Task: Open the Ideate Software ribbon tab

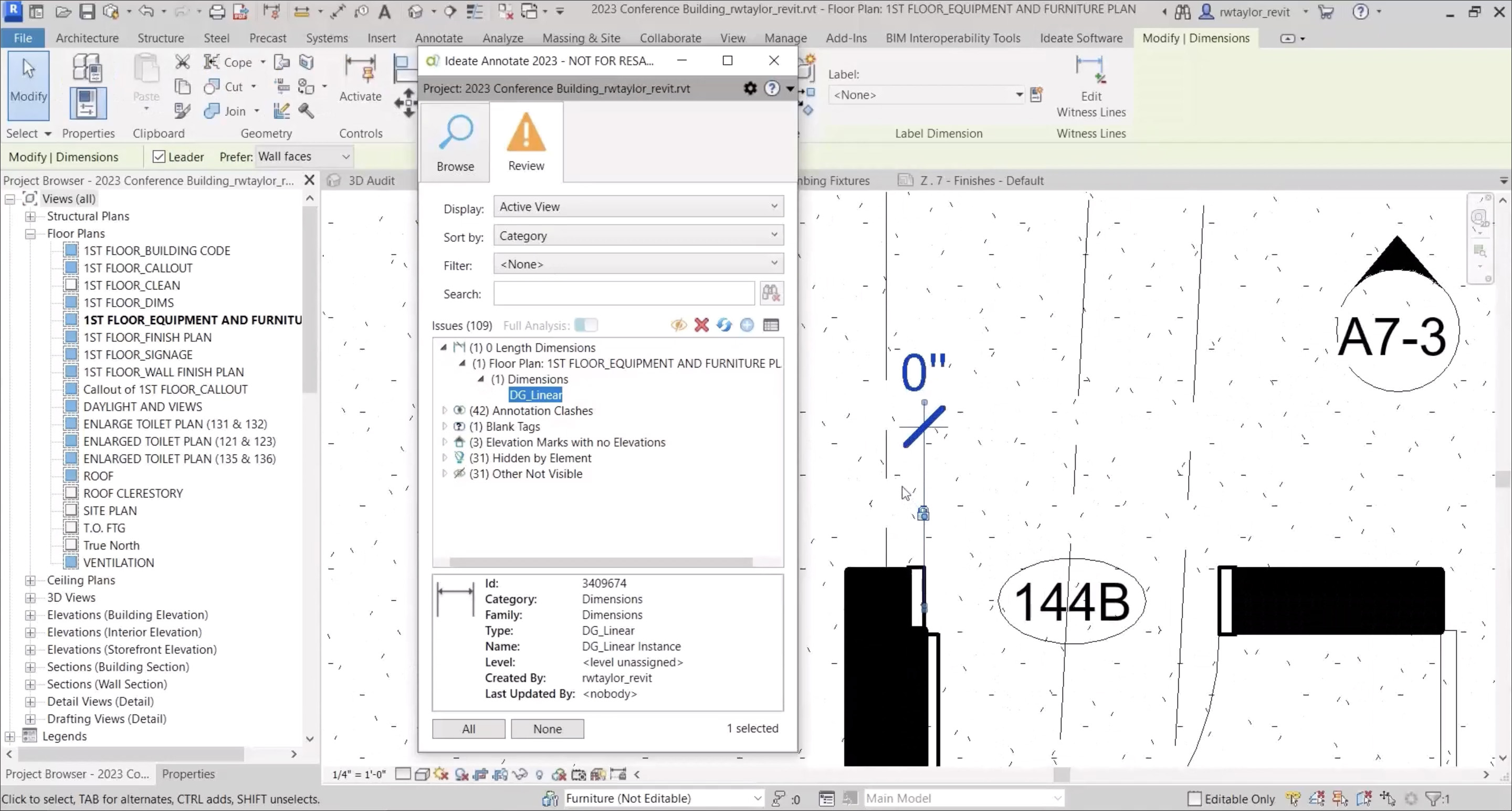Action: 1080,38
